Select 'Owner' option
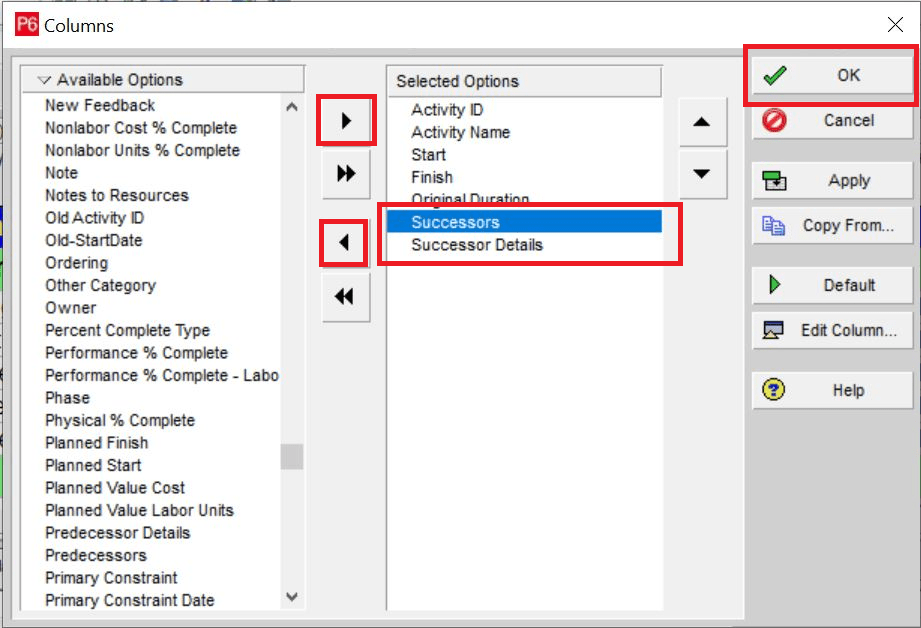 [70, 308]
